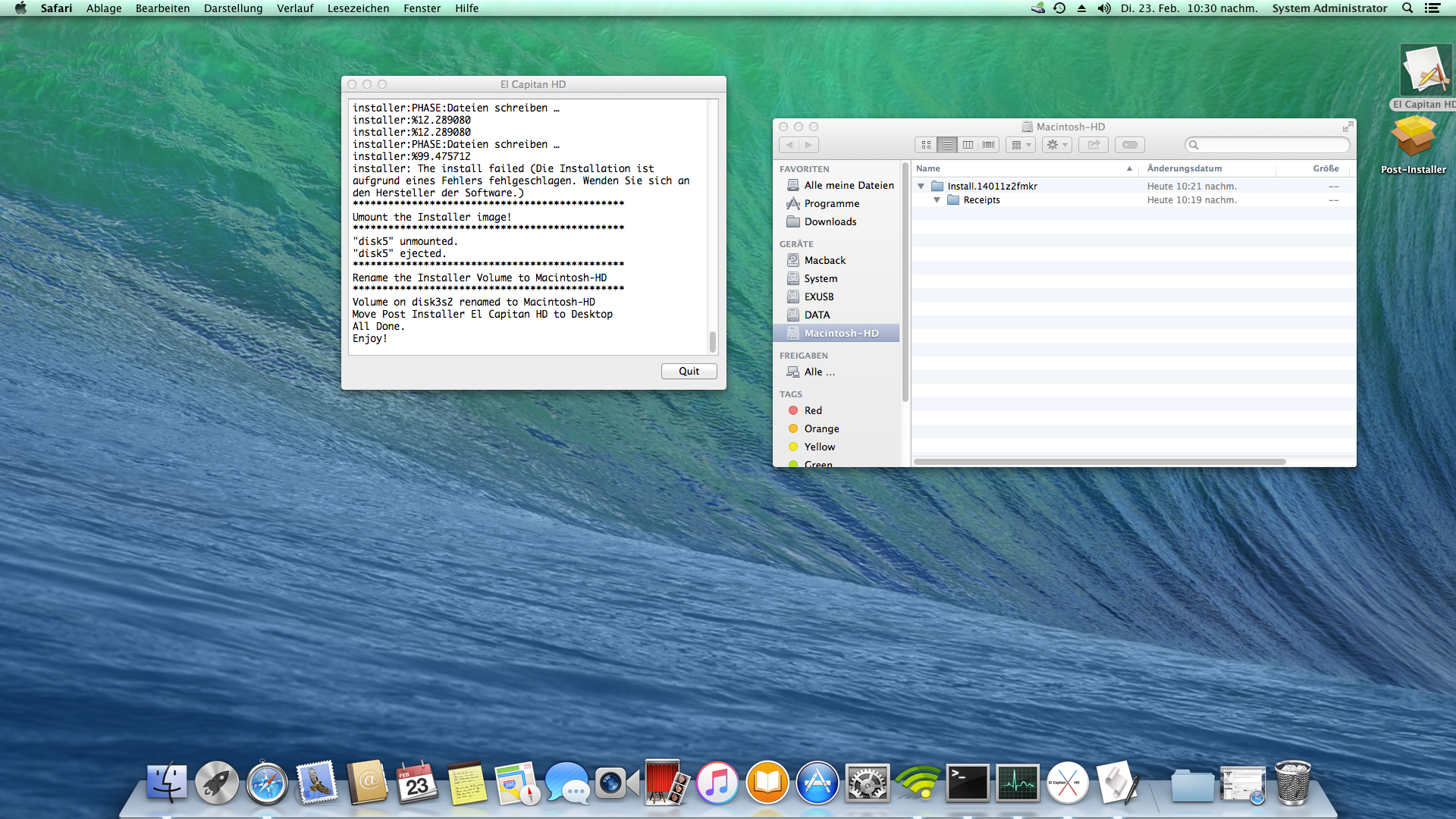Click the volume icon in menu bar
The width and height of the screenshot is (1456, 819).
point(1104,8)
